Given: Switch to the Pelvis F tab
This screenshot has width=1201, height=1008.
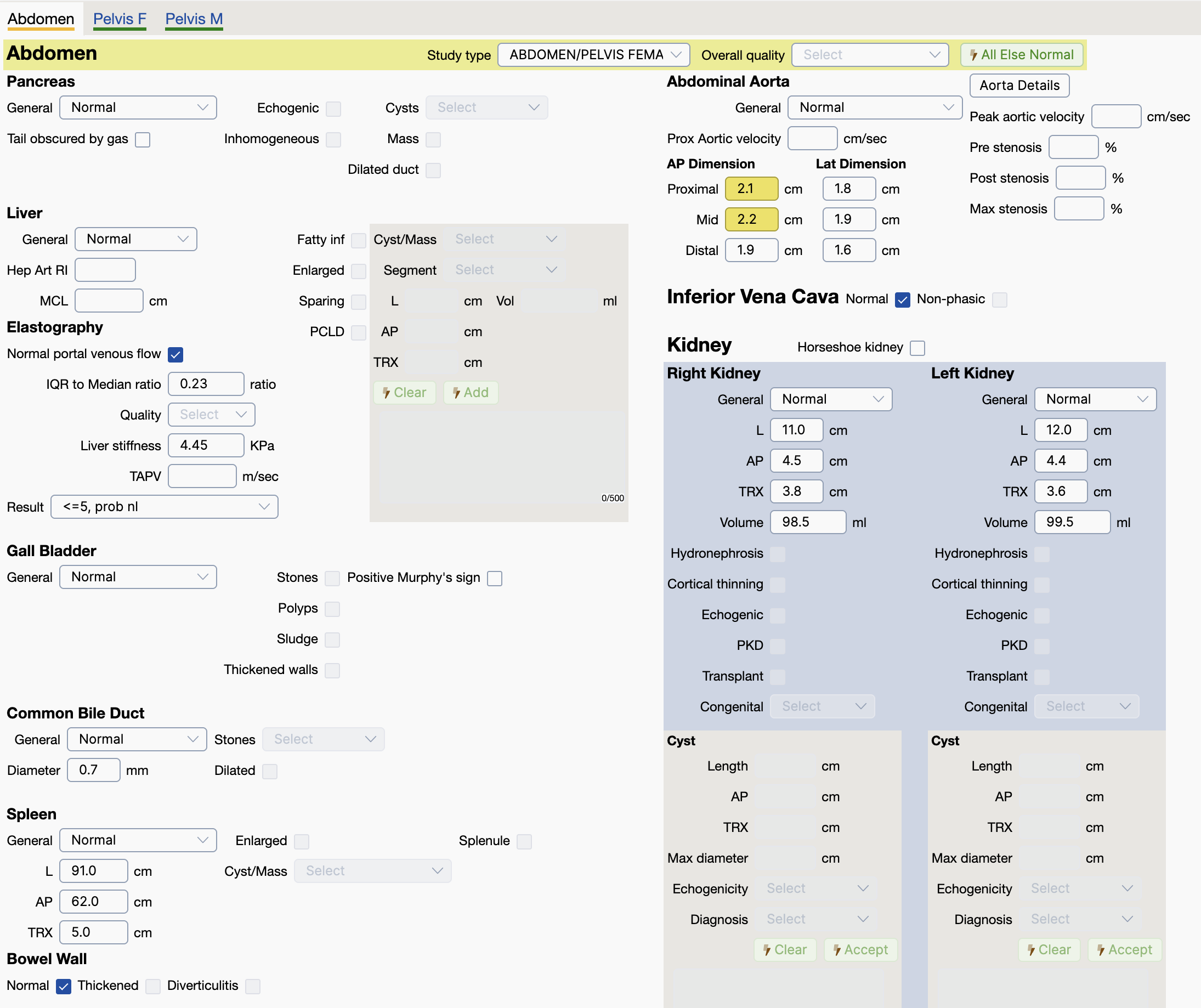Looking at the screenshot, I should tap(120, 19).
